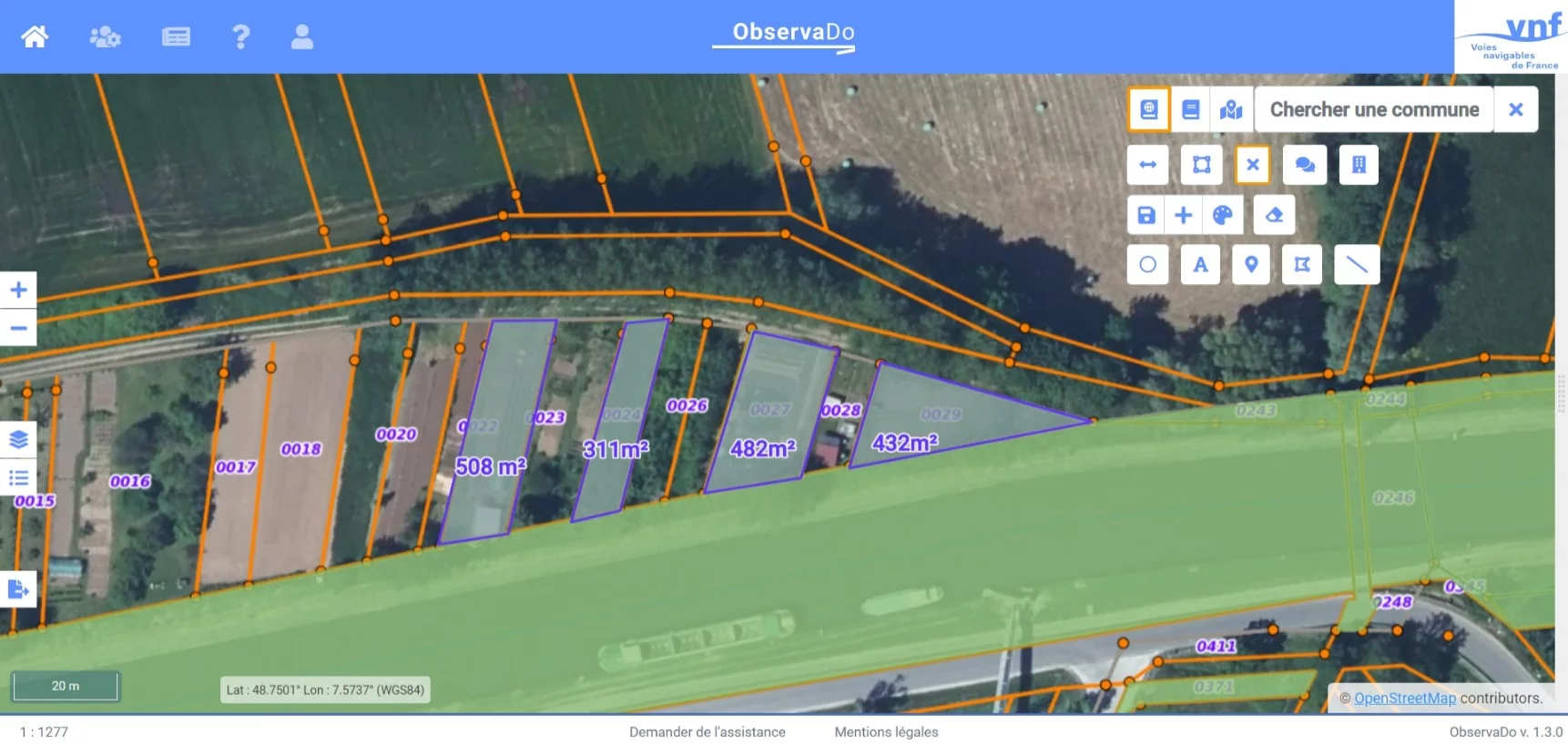Go to the home page icon
1568x746 pixels.
[35, 36]
